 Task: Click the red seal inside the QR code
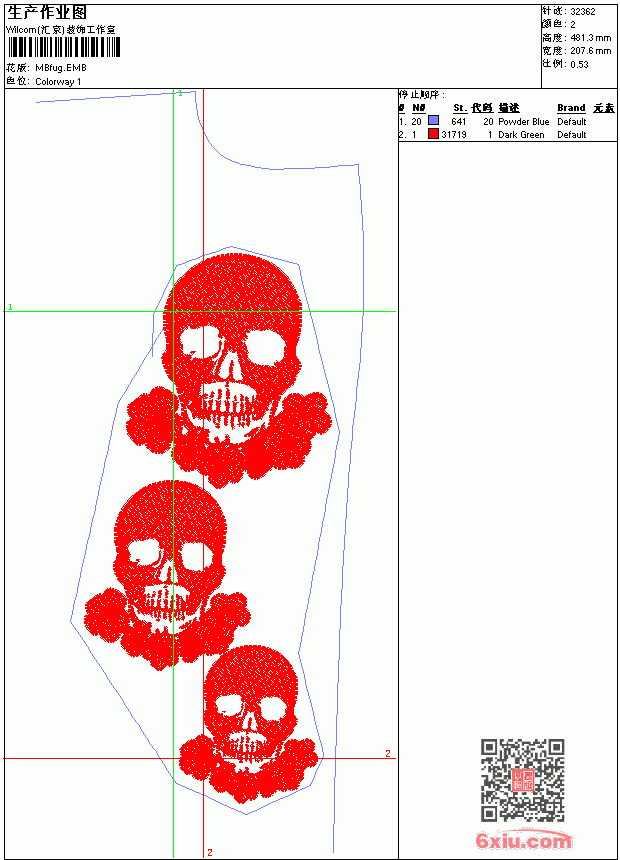point(523,780)
